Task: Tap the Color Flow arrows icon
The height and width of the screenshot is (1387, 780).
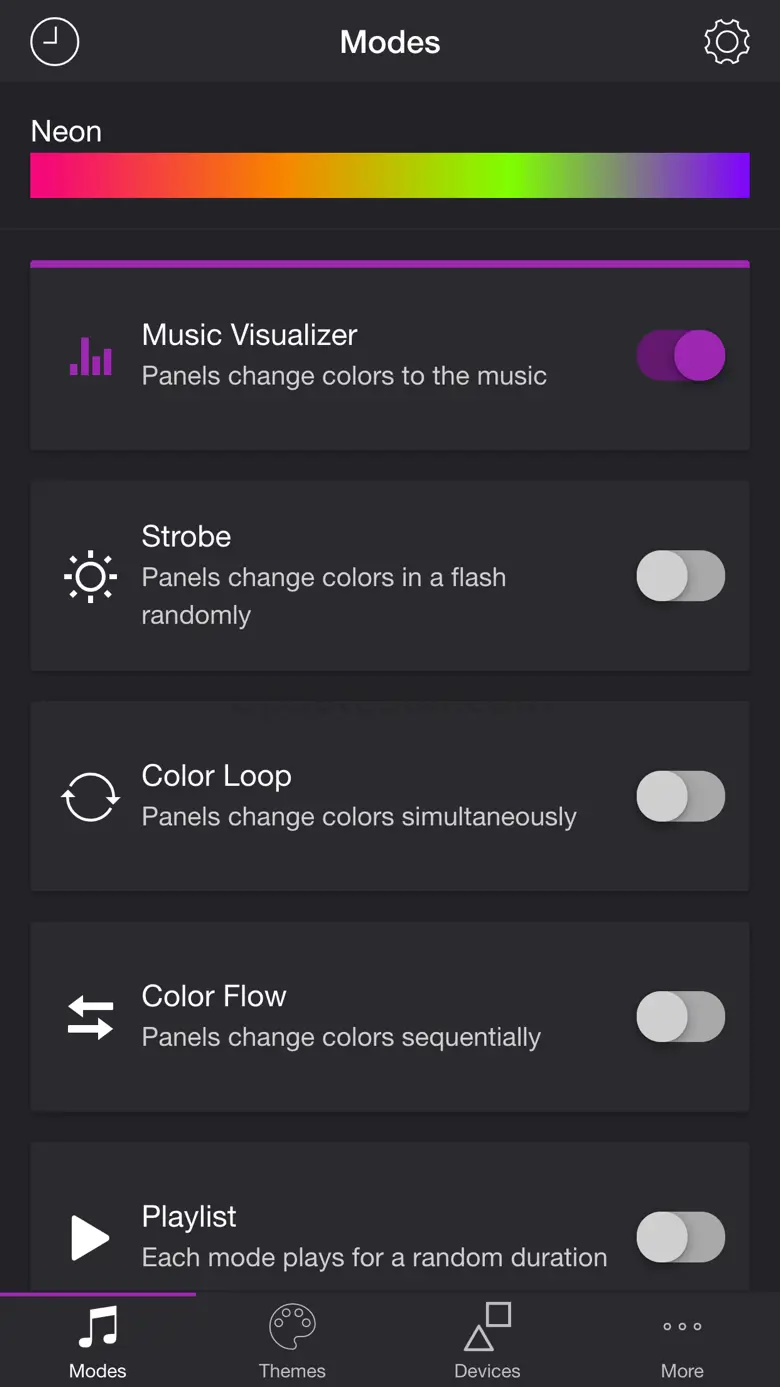Action: point(90,1017)
